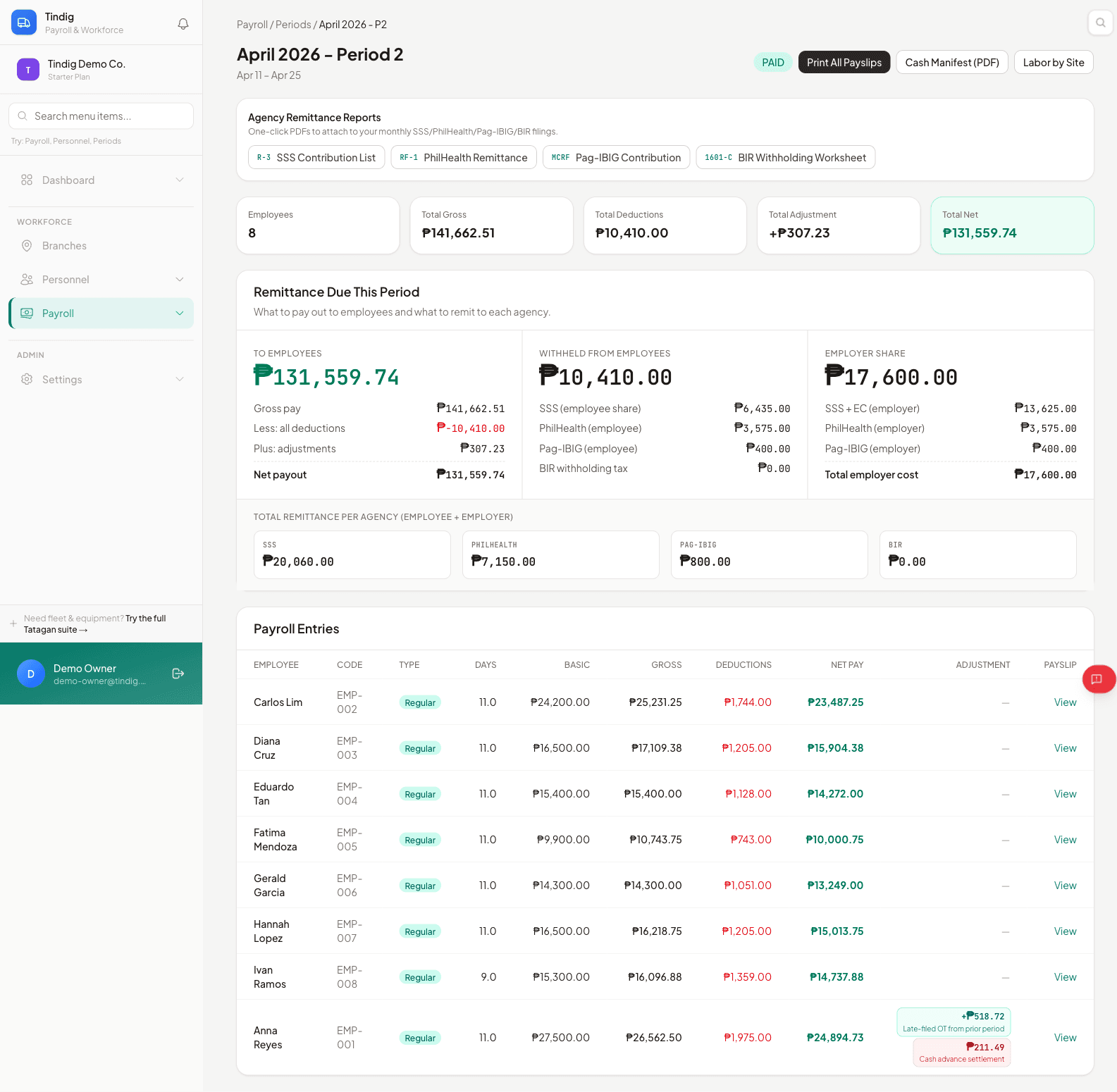1117x1092 pixels.
Task: View payslip for Fatima Mendoza
Action: (x=1065, y=840)
